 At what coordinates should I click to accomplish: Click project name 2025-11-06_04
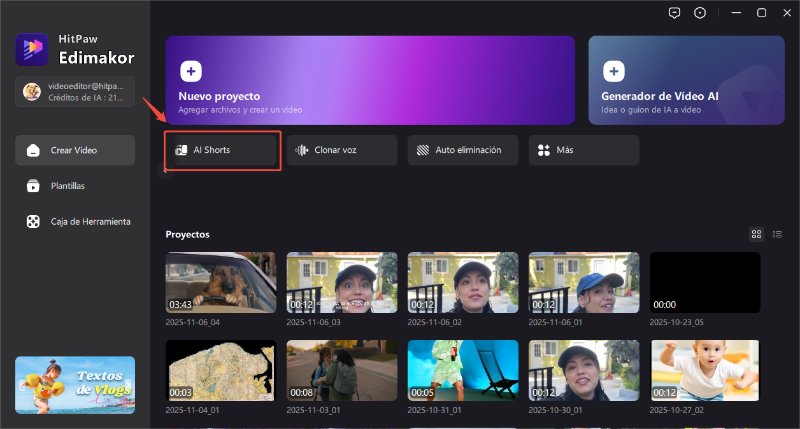click(x=192, y=322)
